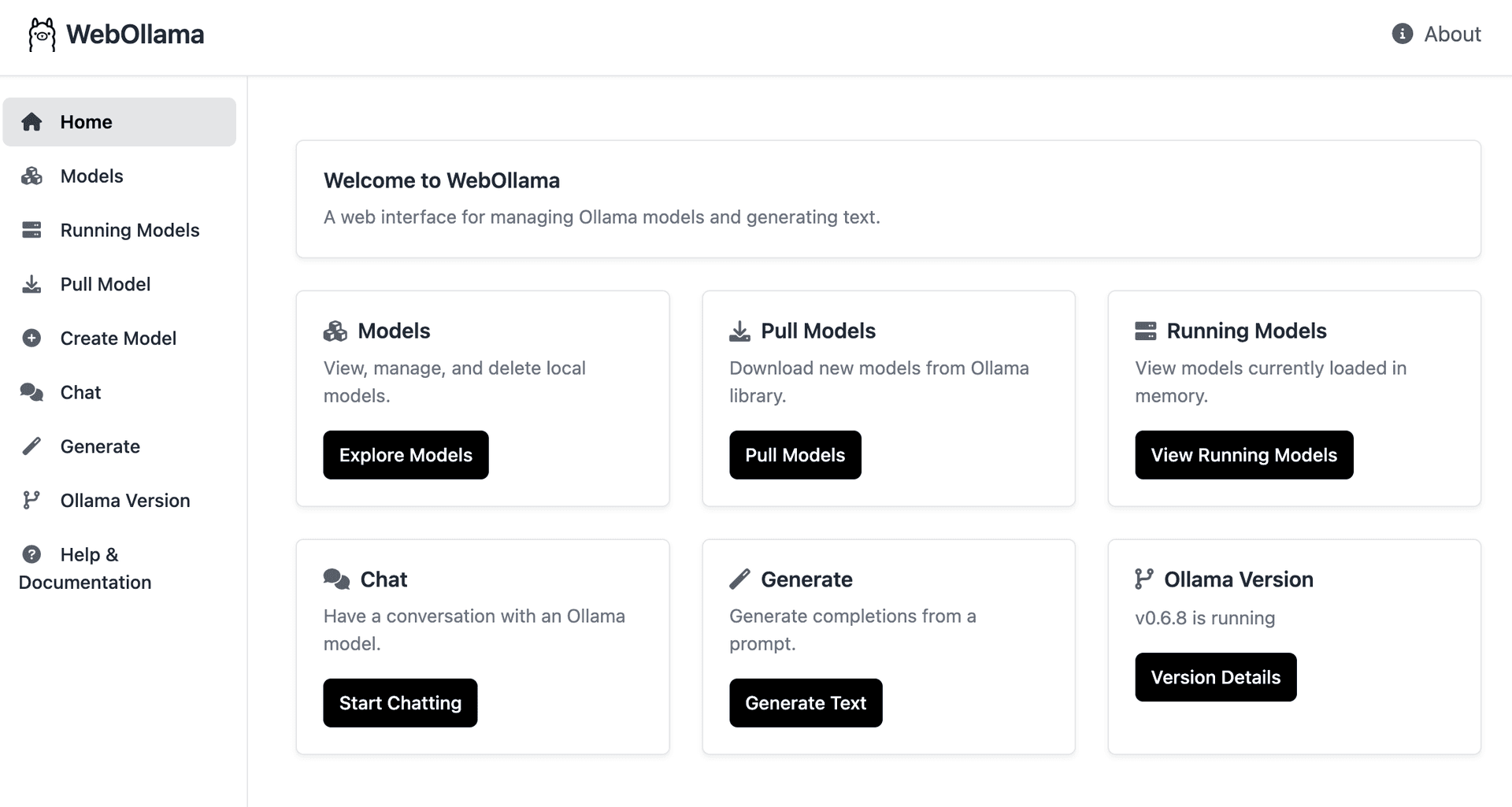The width and height of the screenshot is (1512, 807).
Task: Click the "A web interface for managing Ollama models" description
Action: click(602, 217)
